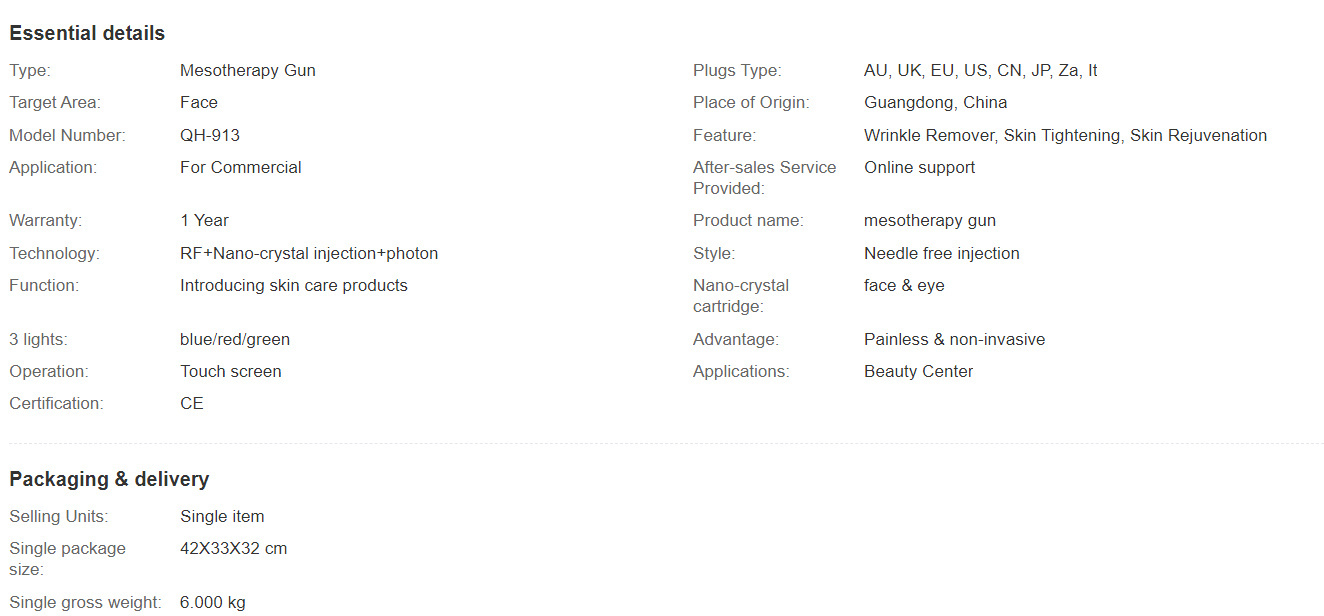The height and width of the screenshot is (616, 1324).
Task: Click the Touch screen operation value
Action: click(230, 371)
